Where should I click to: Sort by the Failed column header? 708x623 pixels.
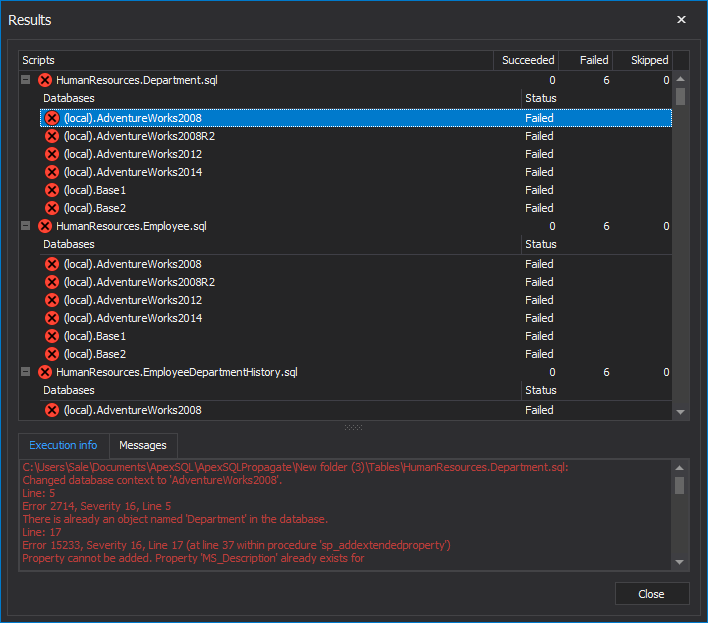(x=586, y=60)
